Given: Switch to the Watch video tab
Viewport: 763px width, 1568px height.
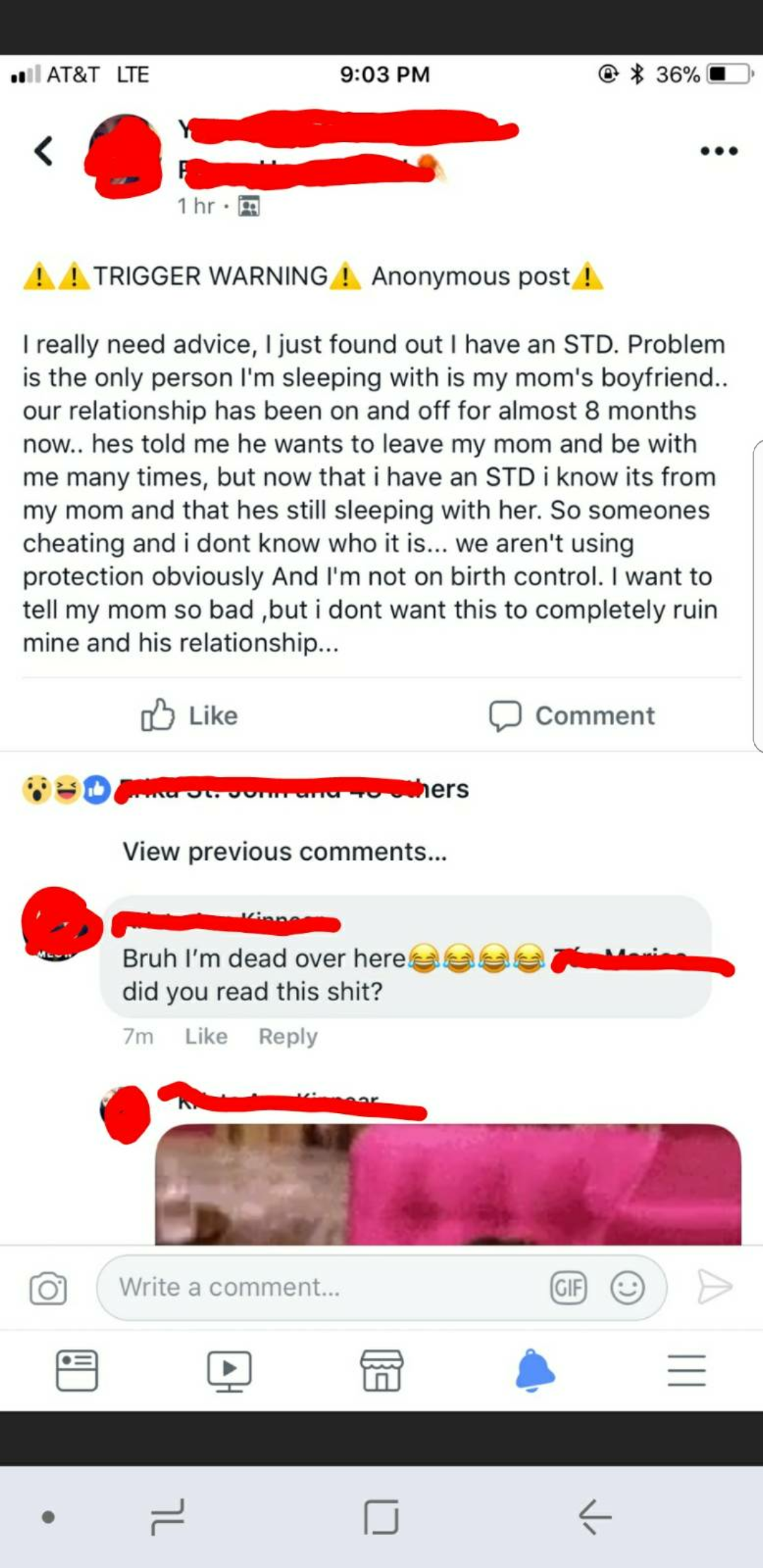Looking at the screenshot, I should pos(229,1371).
